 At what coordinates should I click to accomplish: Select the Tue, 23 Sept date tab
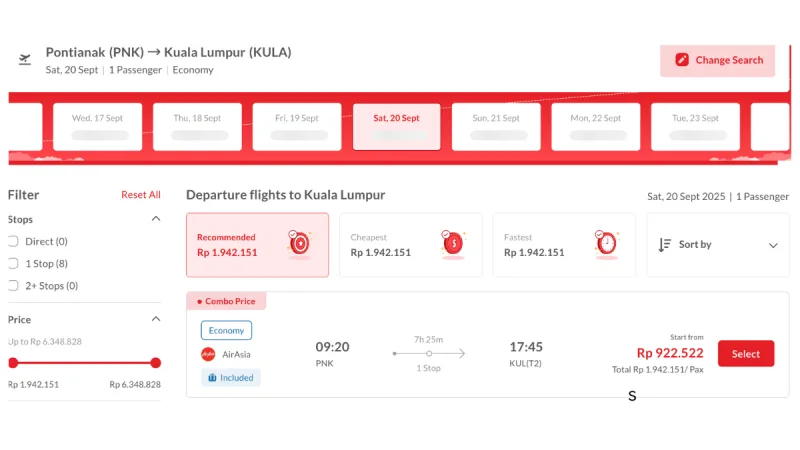[695, 127]
